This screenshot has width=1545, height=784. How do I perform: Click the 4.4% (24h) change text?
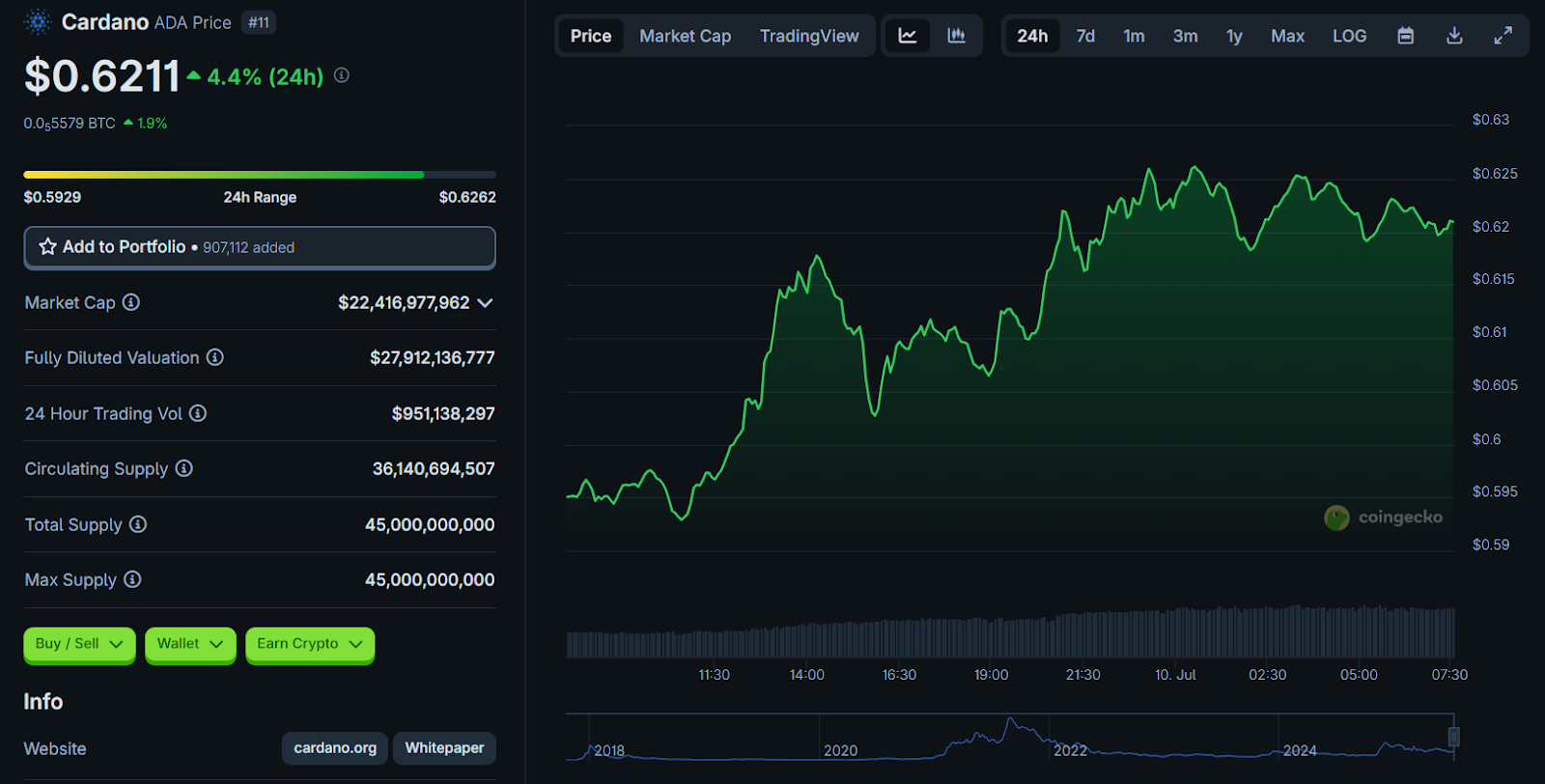click(x=266, y=77)
